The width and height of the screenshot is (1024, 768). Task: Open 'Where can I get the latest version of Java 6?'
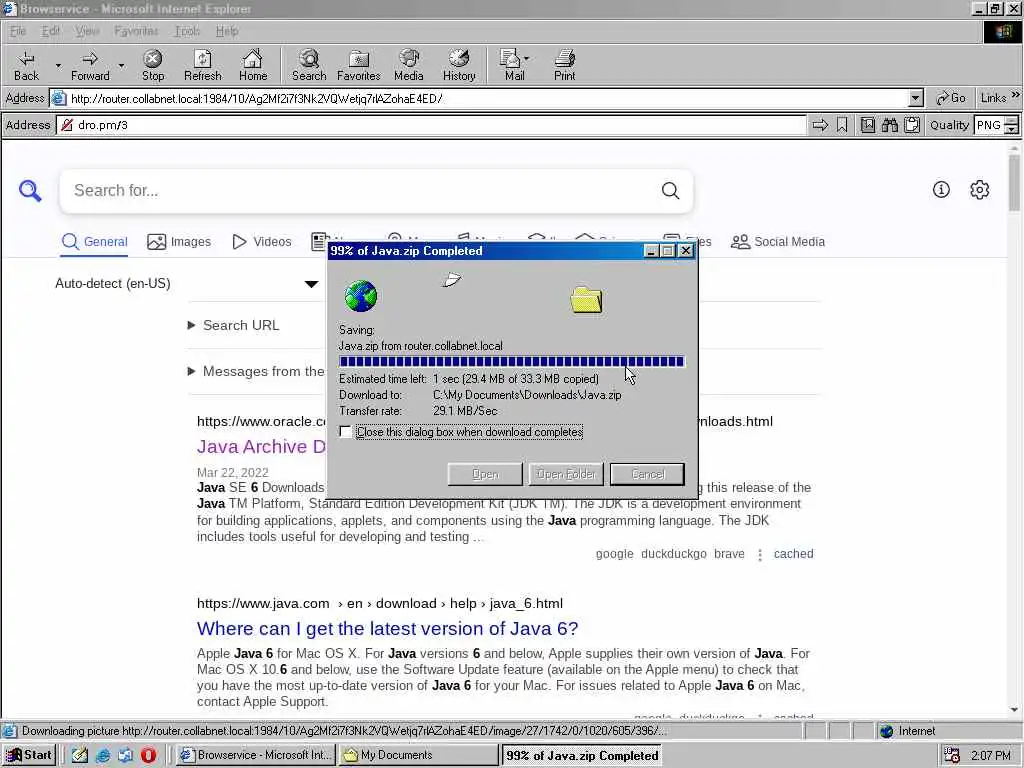(387, 628)
